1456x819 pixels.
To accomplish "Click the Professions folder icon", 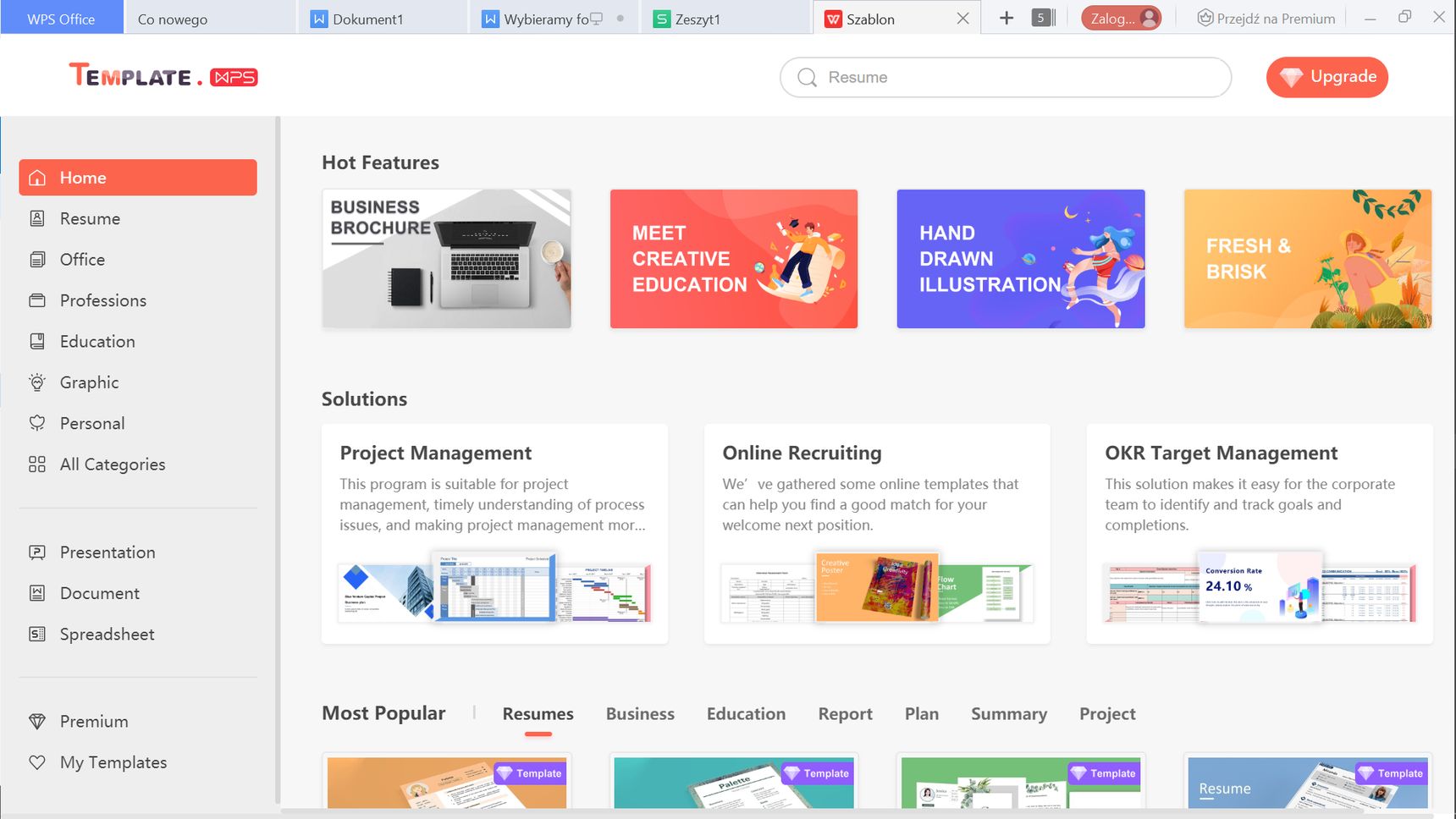I will (37, 300).
